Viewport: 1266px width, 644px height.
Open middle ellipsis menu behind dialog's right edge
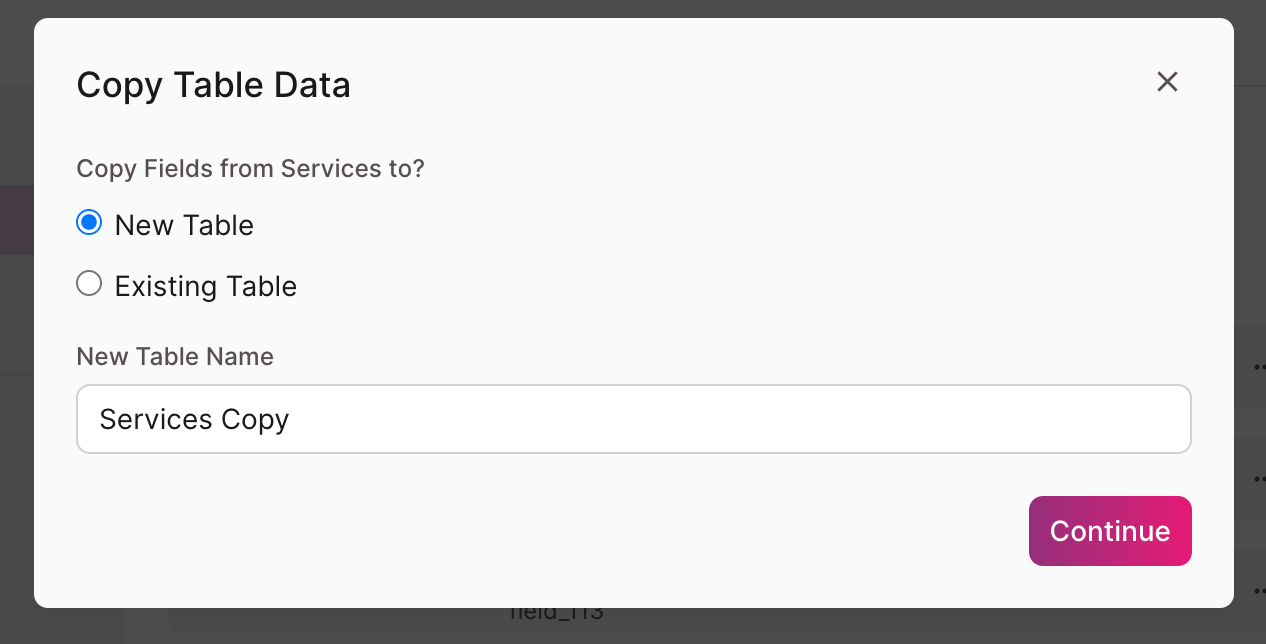(x=1258, y=480)
